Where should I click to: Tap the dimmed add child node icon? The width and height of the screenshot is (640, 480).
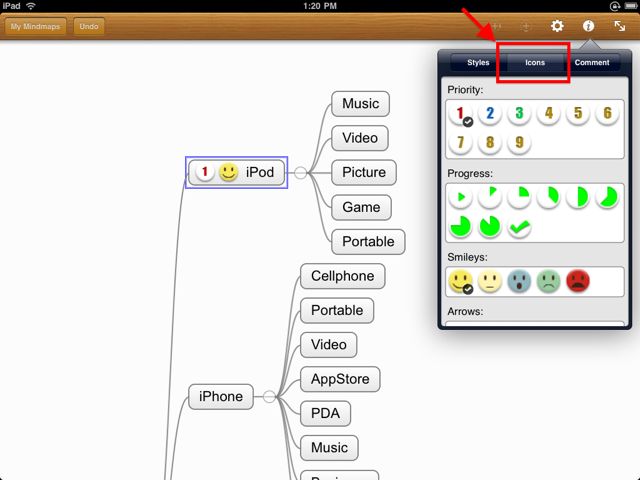point(496,27)
